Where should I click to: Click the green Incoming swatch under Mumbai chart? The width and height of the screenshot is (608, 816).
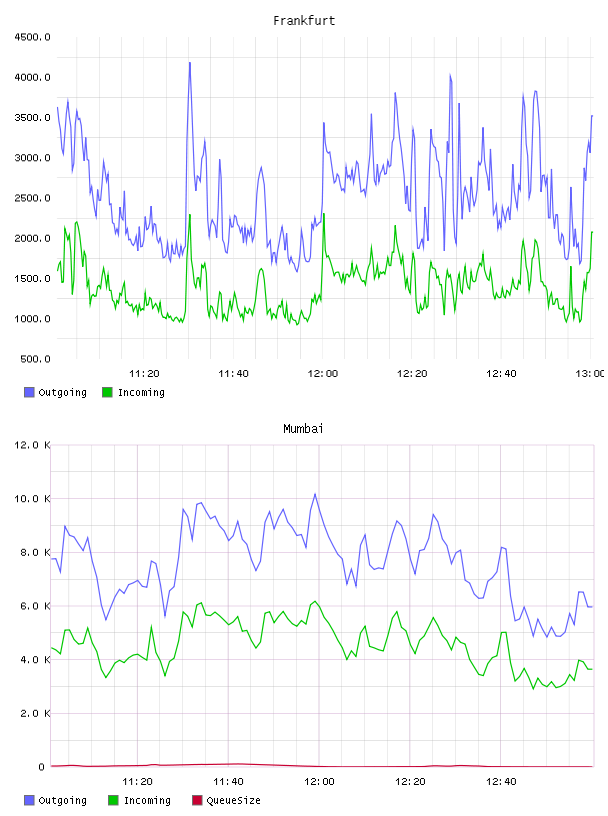113,800
